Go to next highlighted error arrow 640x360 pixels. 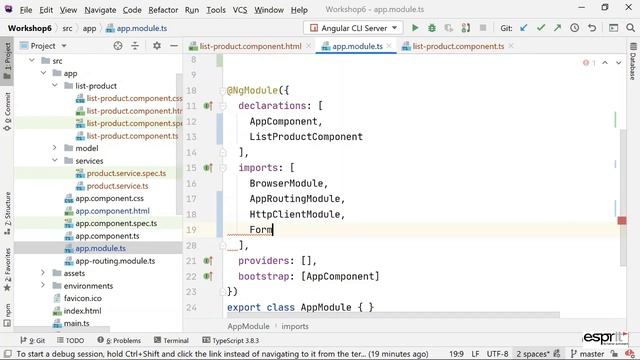pos(619,62)
